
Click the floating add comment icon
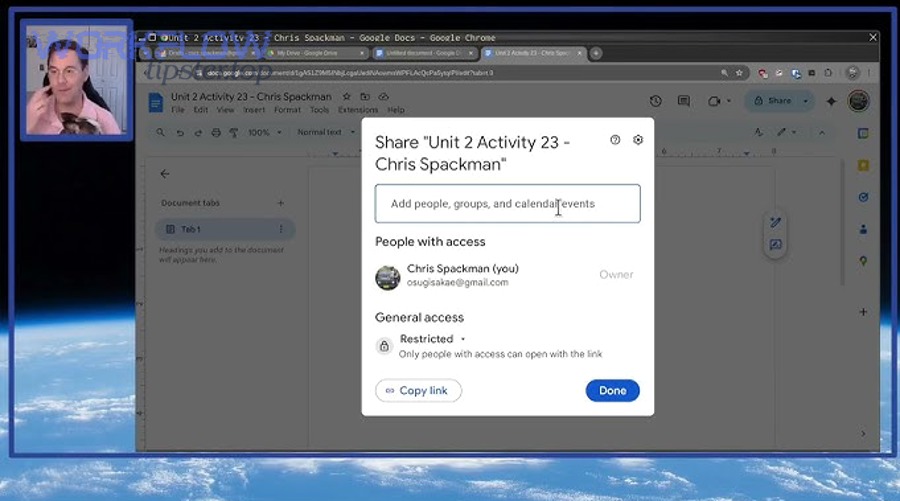click(x=775, y=245)
